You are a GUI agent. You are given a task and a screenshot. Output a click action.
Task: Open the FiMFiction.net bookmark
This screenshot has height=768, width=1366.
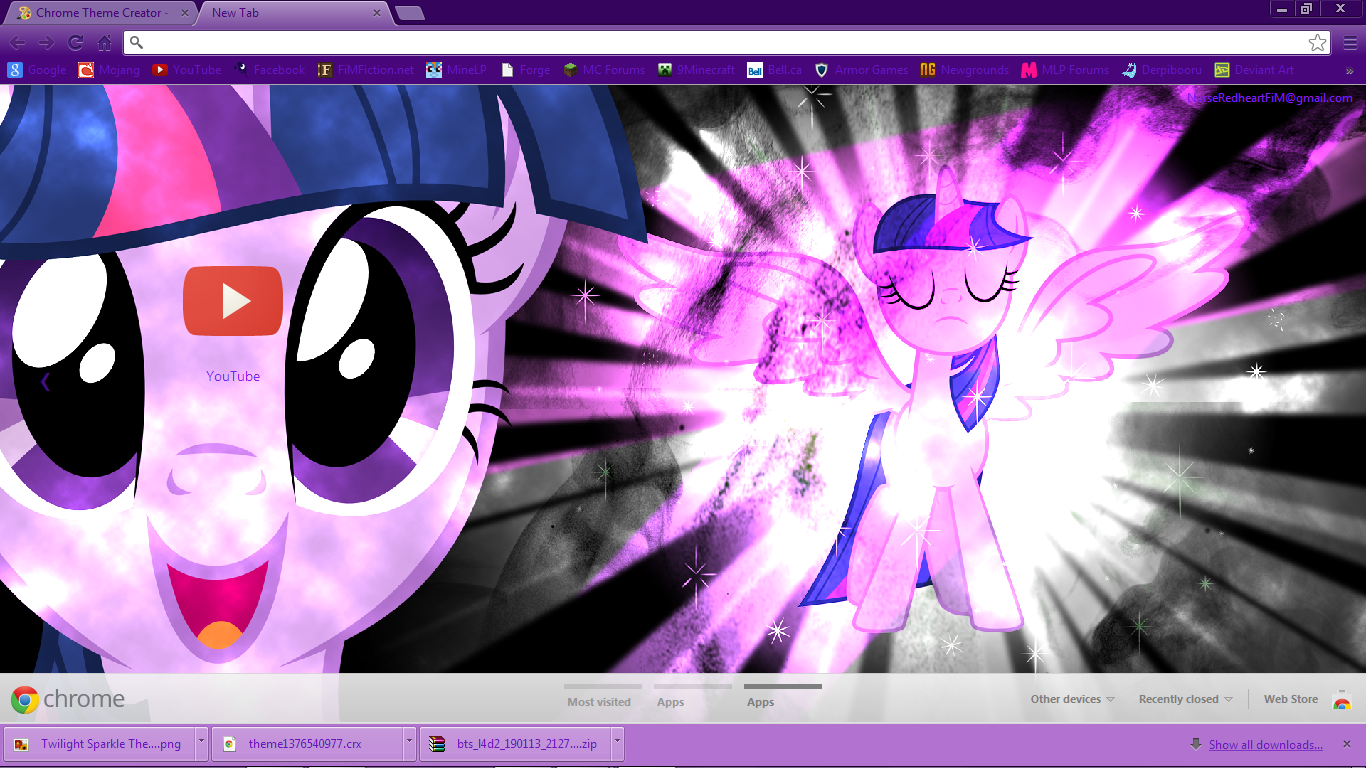[x=365, y=70]
